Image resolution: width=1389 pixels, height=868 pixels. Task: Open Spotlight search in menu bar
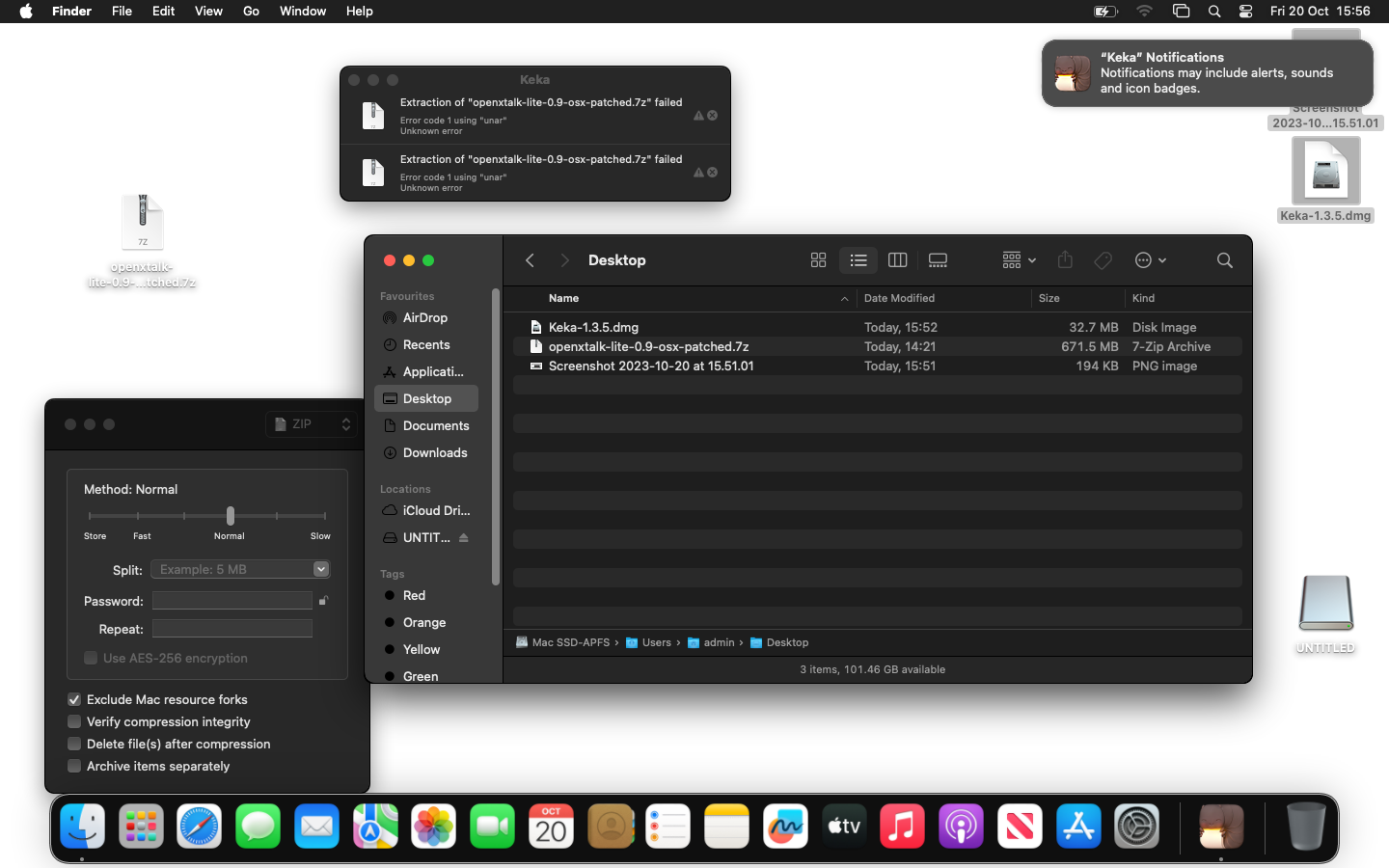pos(1214,12)
